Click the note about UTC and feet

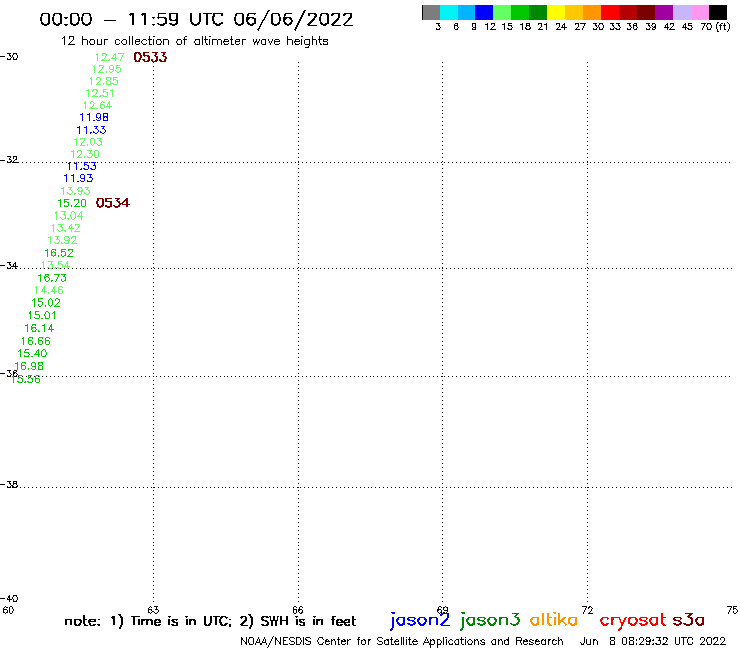click(210, 621)
